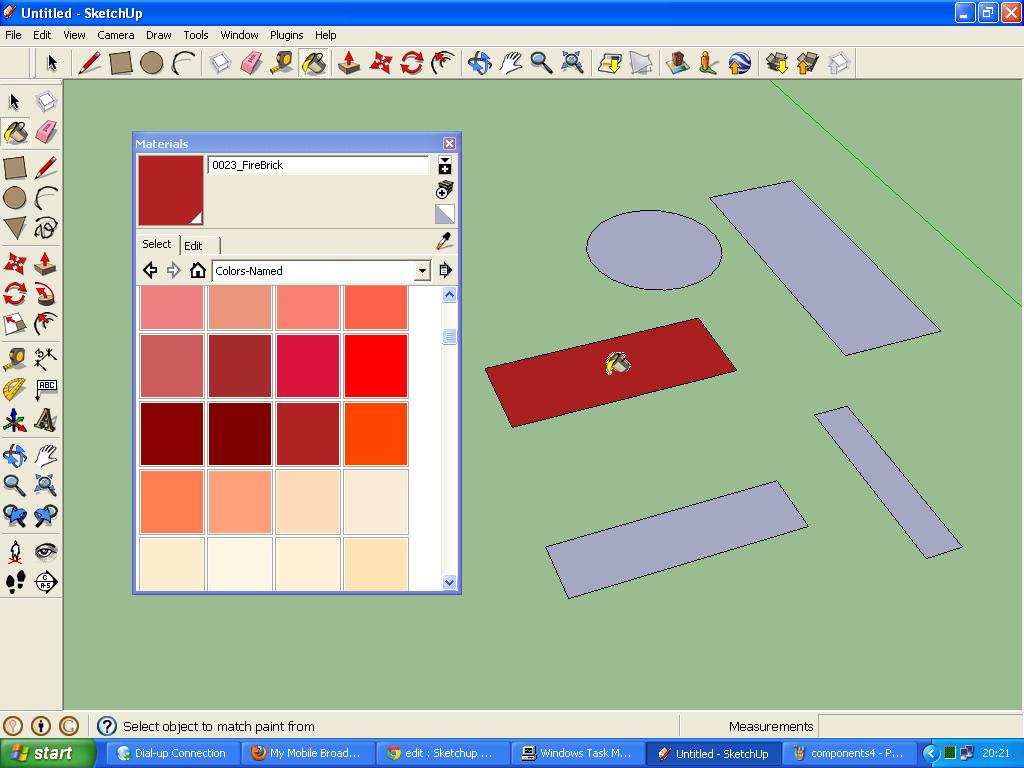Pick the orange-red swatch
This screenshot has height=768, width=1024.
tap(376, 434)
